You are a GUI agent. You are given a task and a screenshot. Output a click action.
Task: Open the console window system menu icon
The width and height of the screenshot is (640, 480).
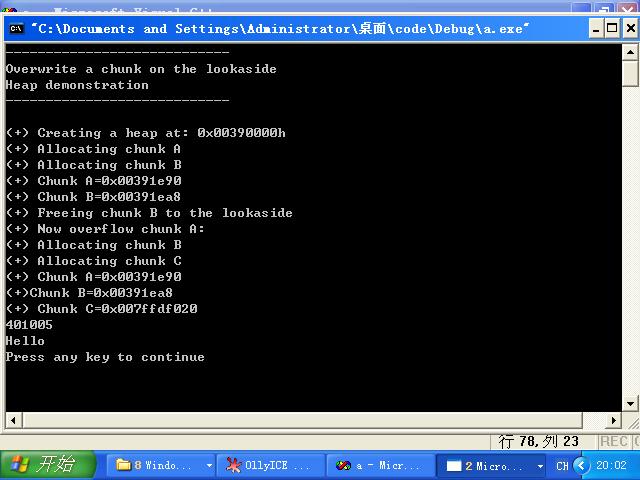[x=16, y=28]
